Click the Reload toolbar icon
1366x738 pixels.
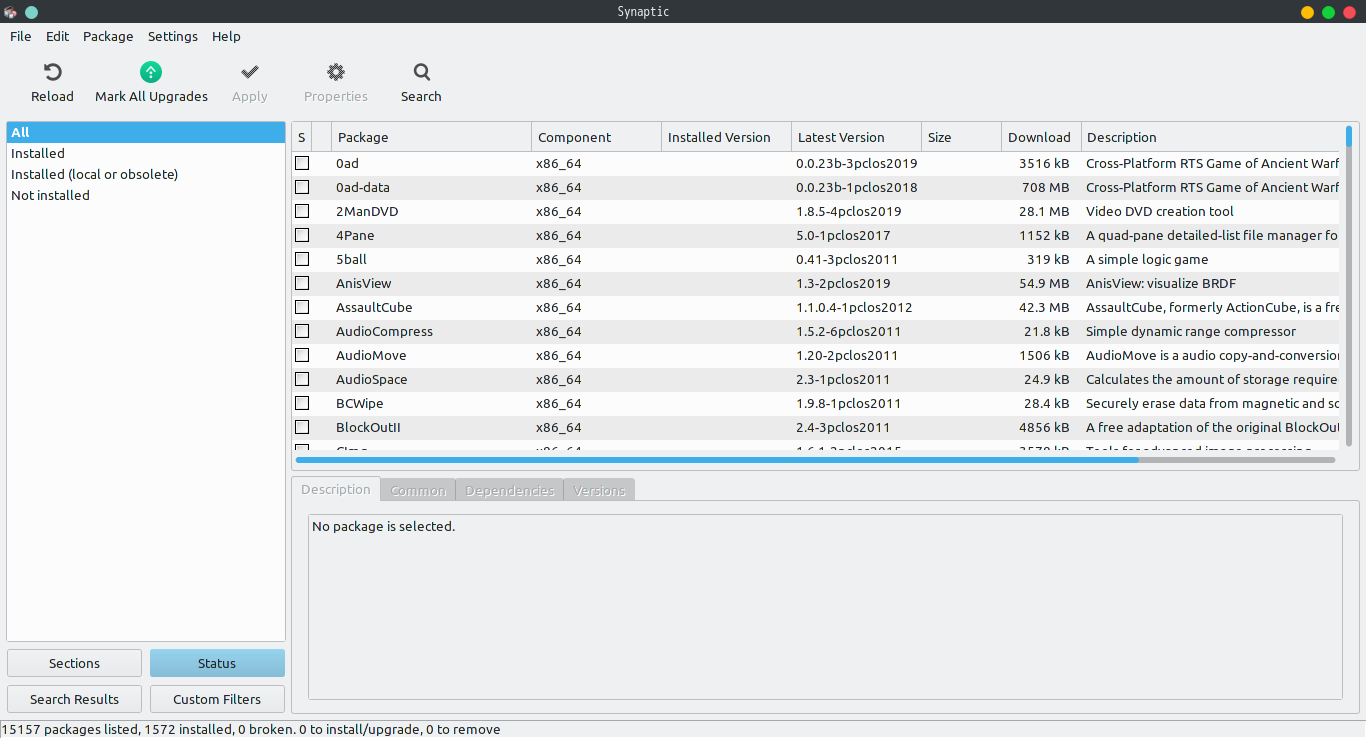point(52,72)
